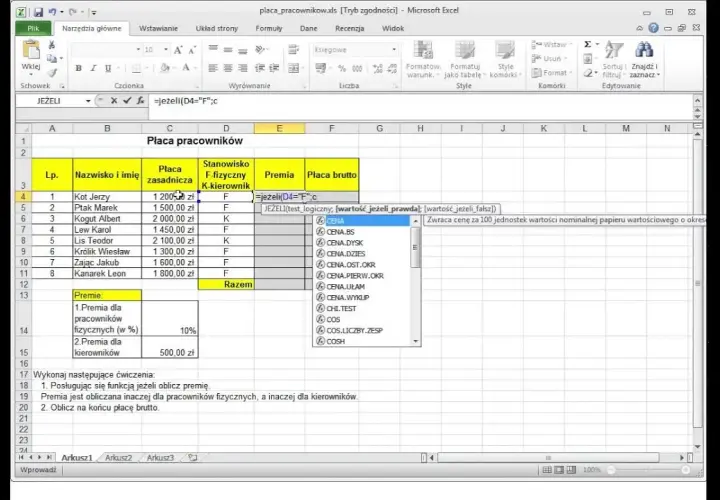
Task: Open the font name dropdown
Action: coord(138,50)
